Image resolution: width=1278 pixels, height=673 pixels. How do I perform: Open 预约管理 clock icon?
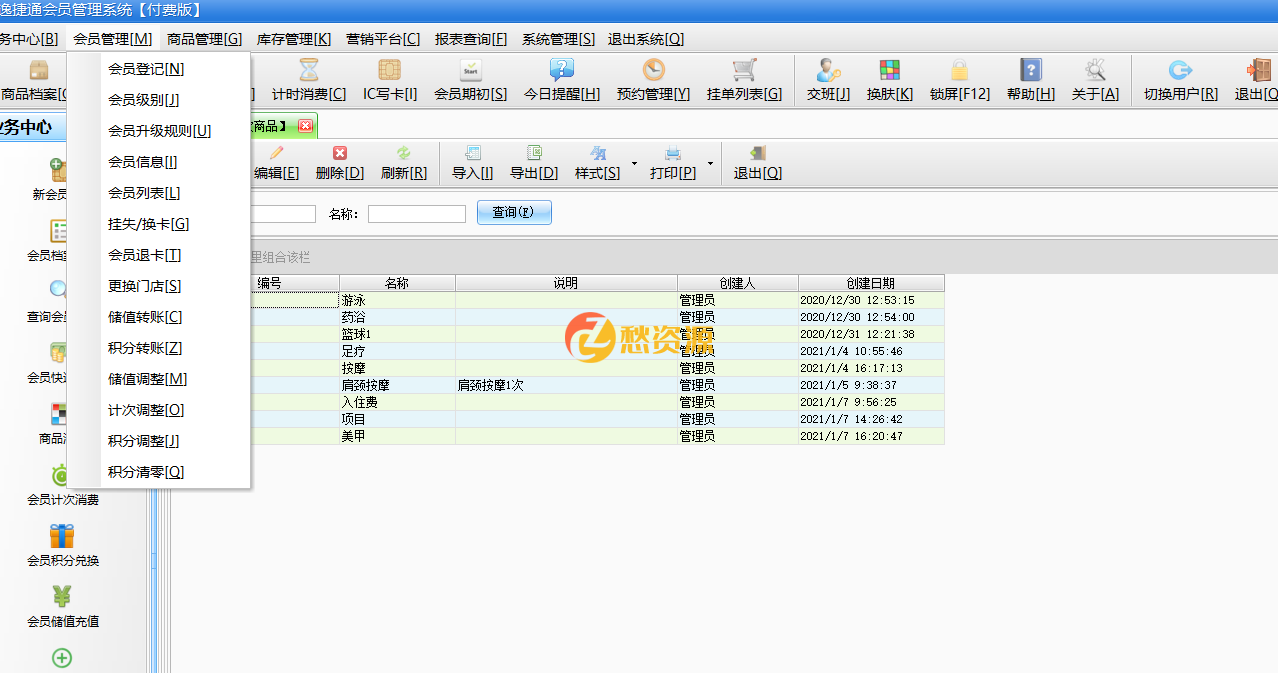pos(653,71)
